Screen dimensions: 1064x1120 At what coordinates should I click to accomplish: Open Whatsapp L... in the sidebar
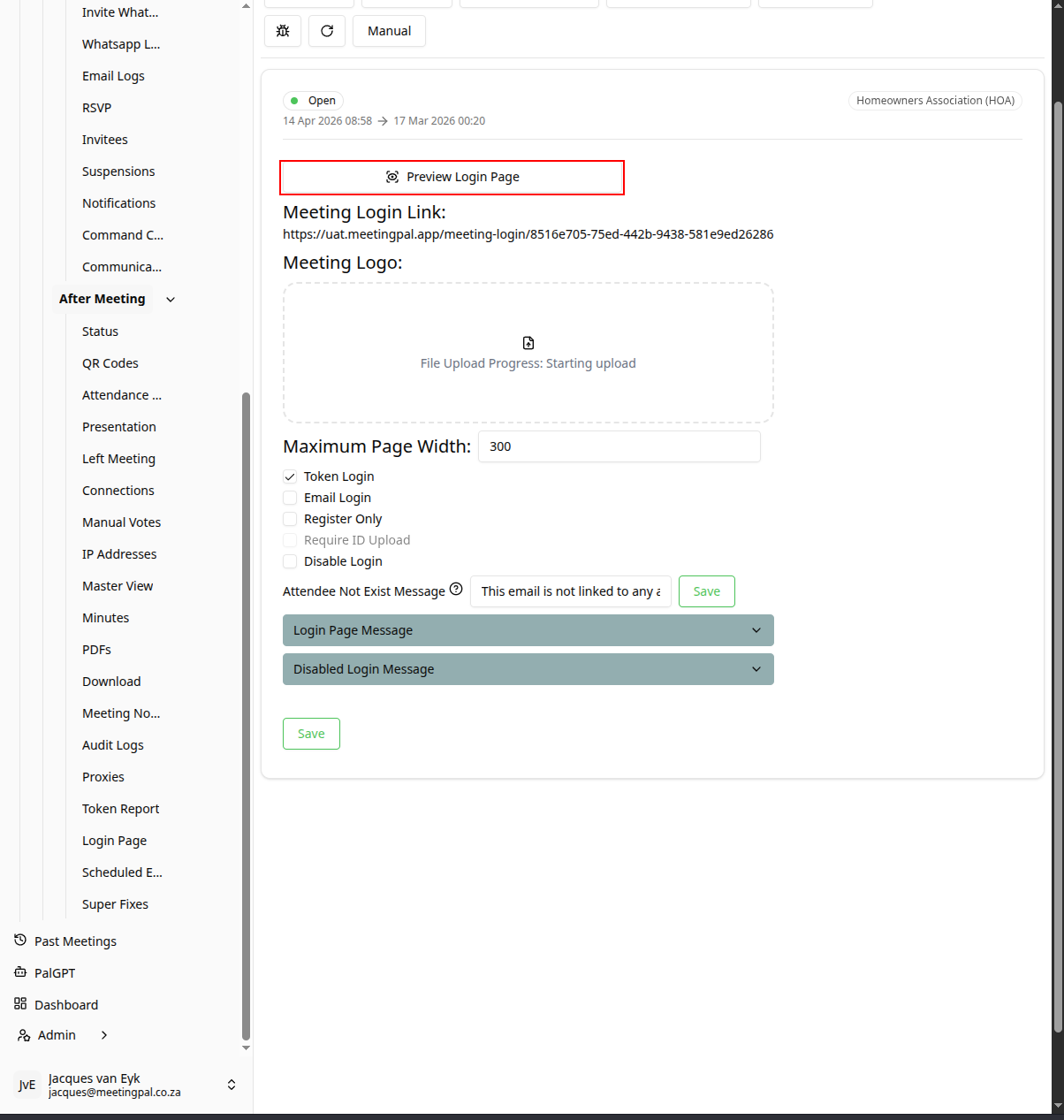(121, 44)
